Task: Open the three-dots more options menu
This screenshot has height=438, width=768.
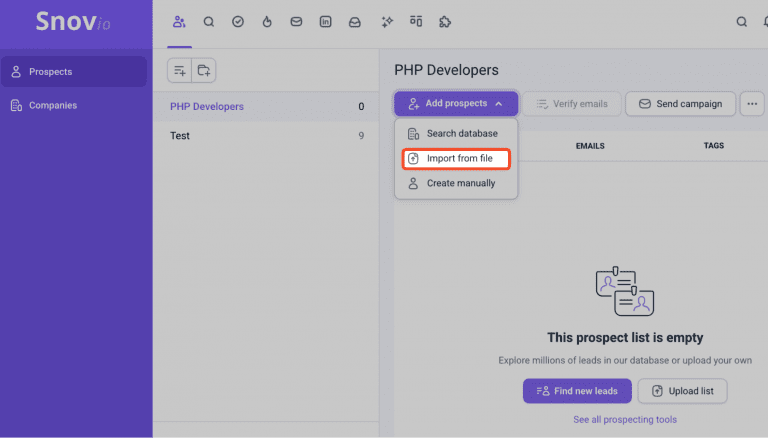Action: tap(752, 104)
